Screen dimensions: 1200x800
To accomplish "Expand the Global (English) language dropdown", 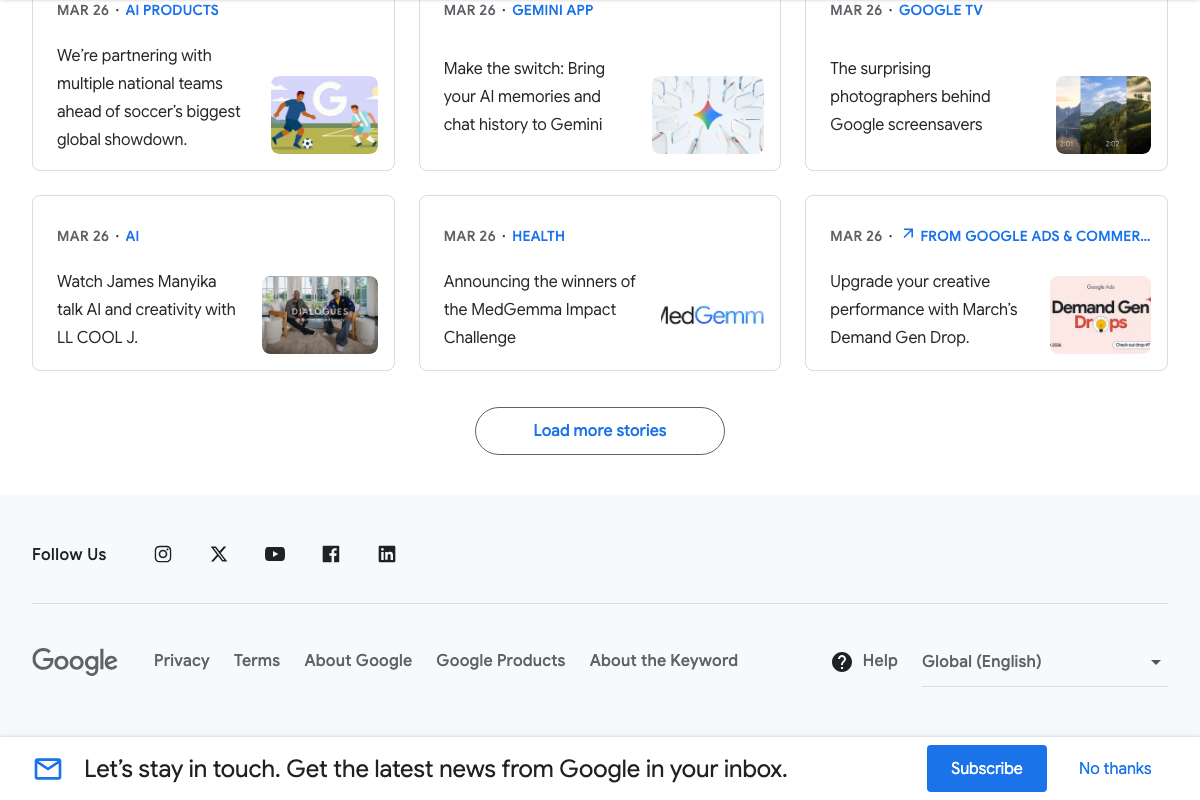I will (1044, 661).
